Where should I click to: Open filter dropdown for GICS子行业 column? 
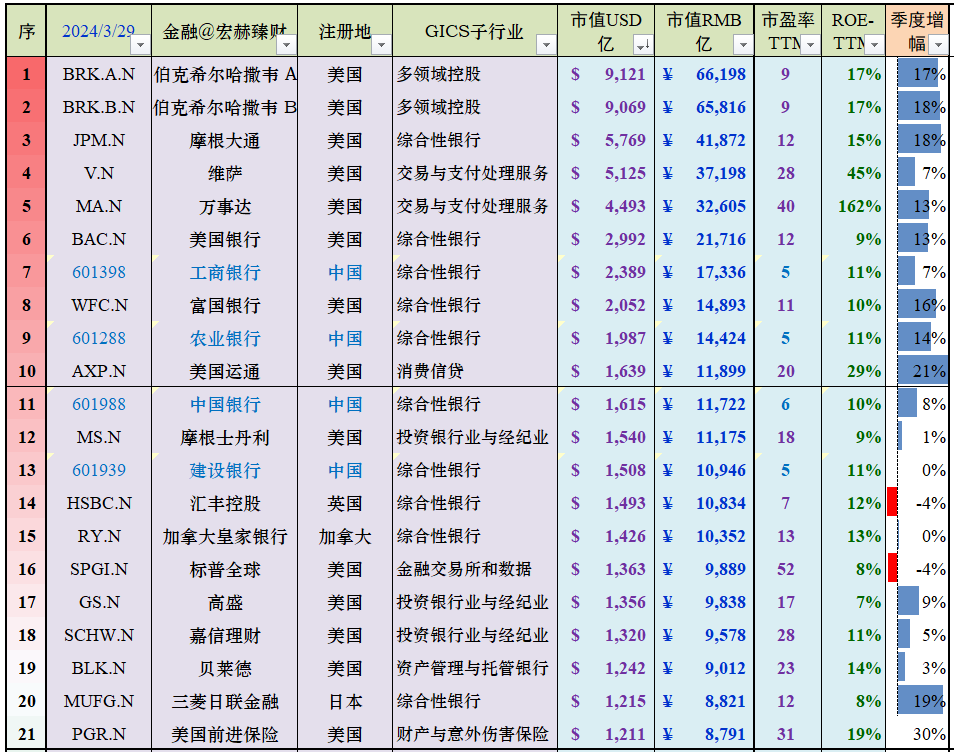(546, 45)
